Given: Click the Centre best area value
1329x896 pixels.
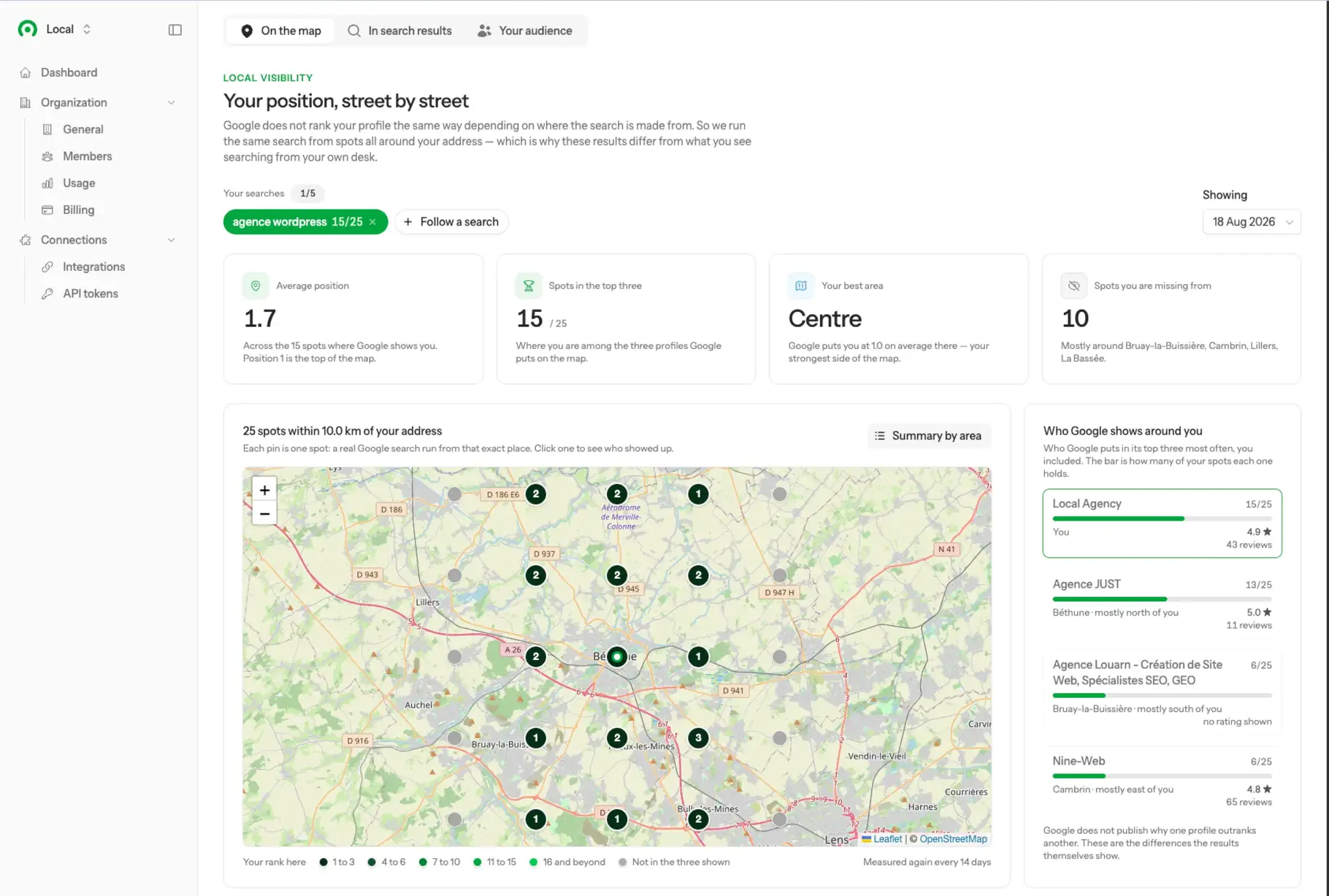Looking at the screenshot, I should coord(825,318).
